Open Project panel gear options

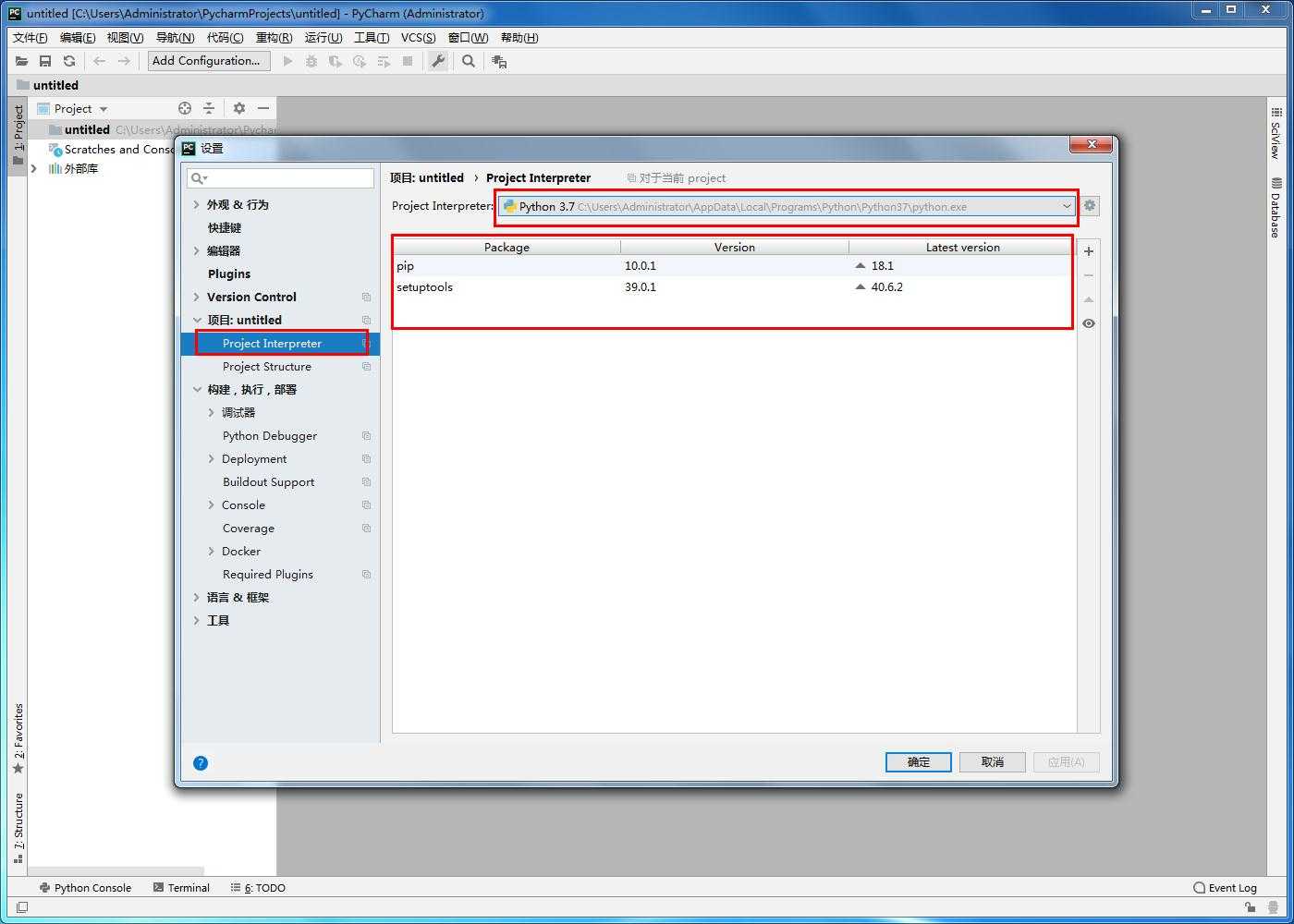click(x=239, y=108)
